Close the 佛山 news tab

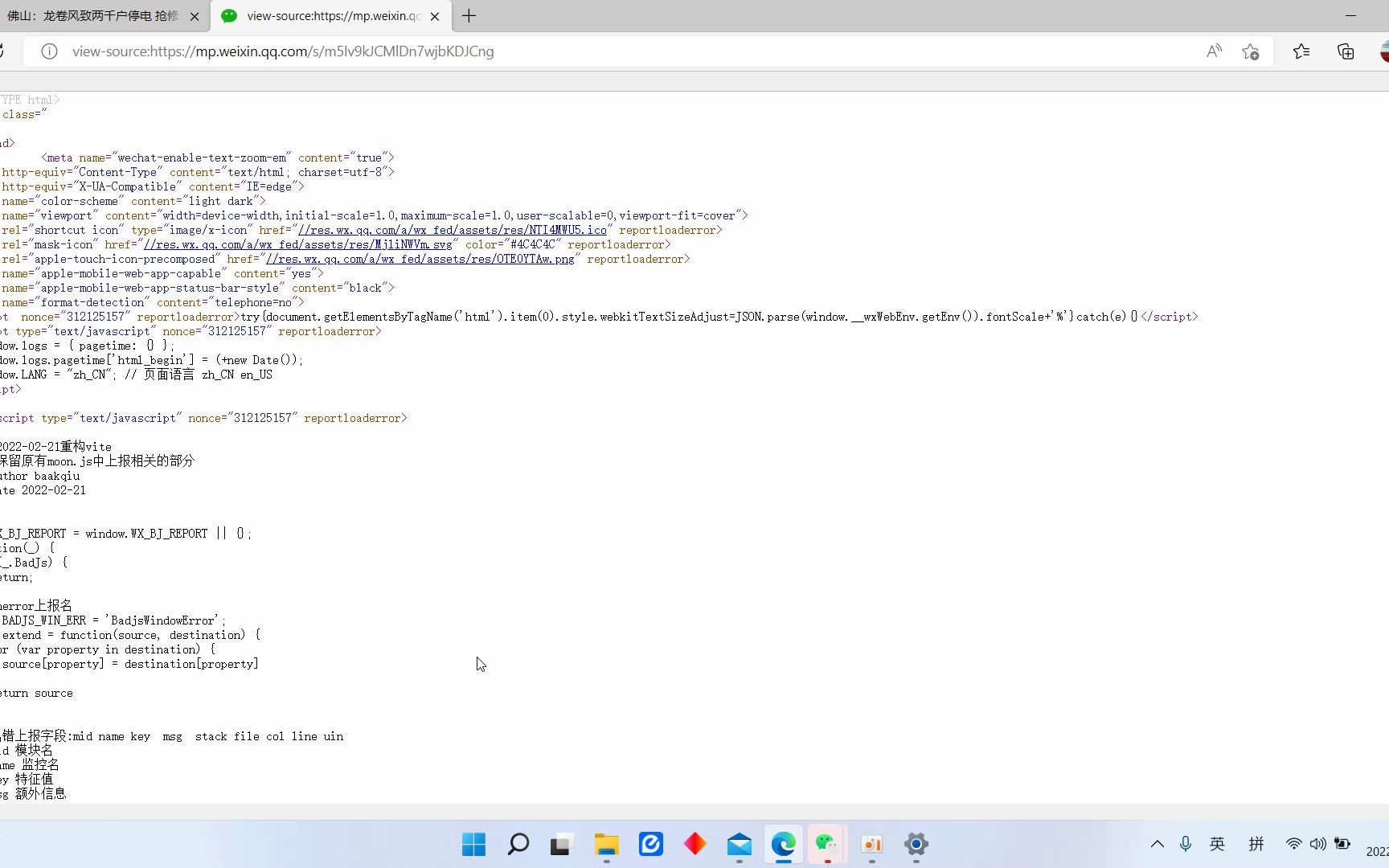coord(194,16)
